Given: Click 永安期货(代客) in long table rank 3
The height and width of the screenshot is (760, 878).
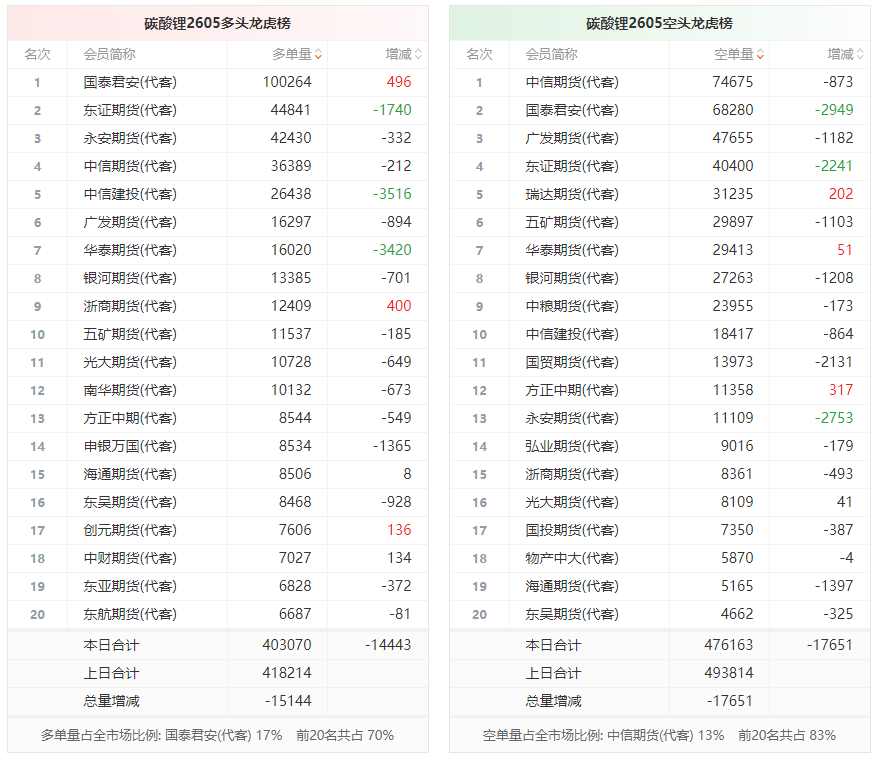Looking at the screenshot, I should 130,138.
